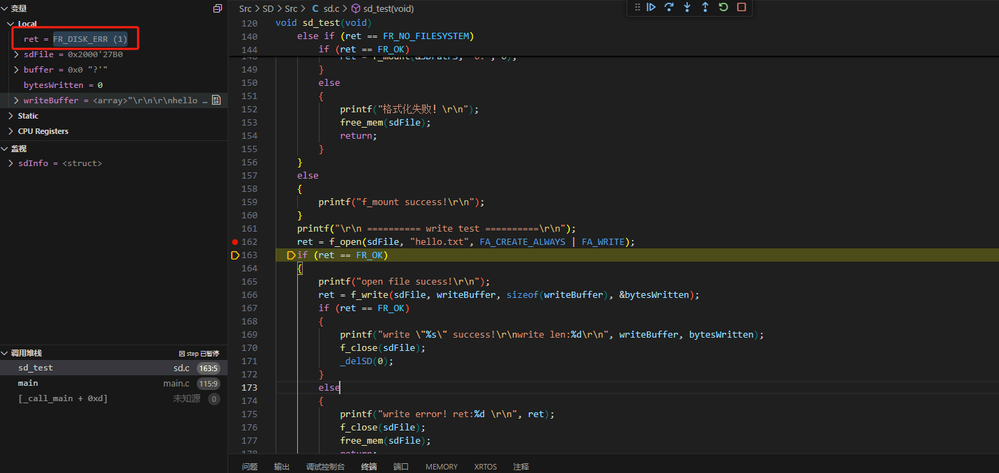This screenshot has width=999, height=473.
Task: Click the sd.c breadcrumb item
Action: click(326, 9)
